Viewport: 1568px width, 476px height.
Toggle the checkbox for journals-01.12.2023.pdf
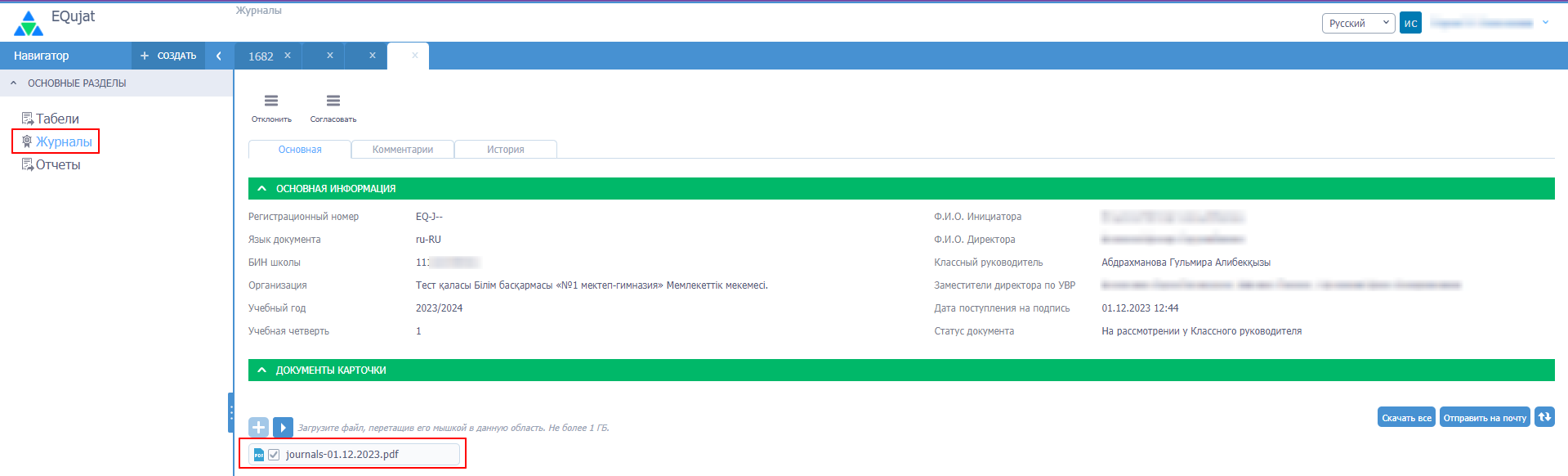point(274,455)
